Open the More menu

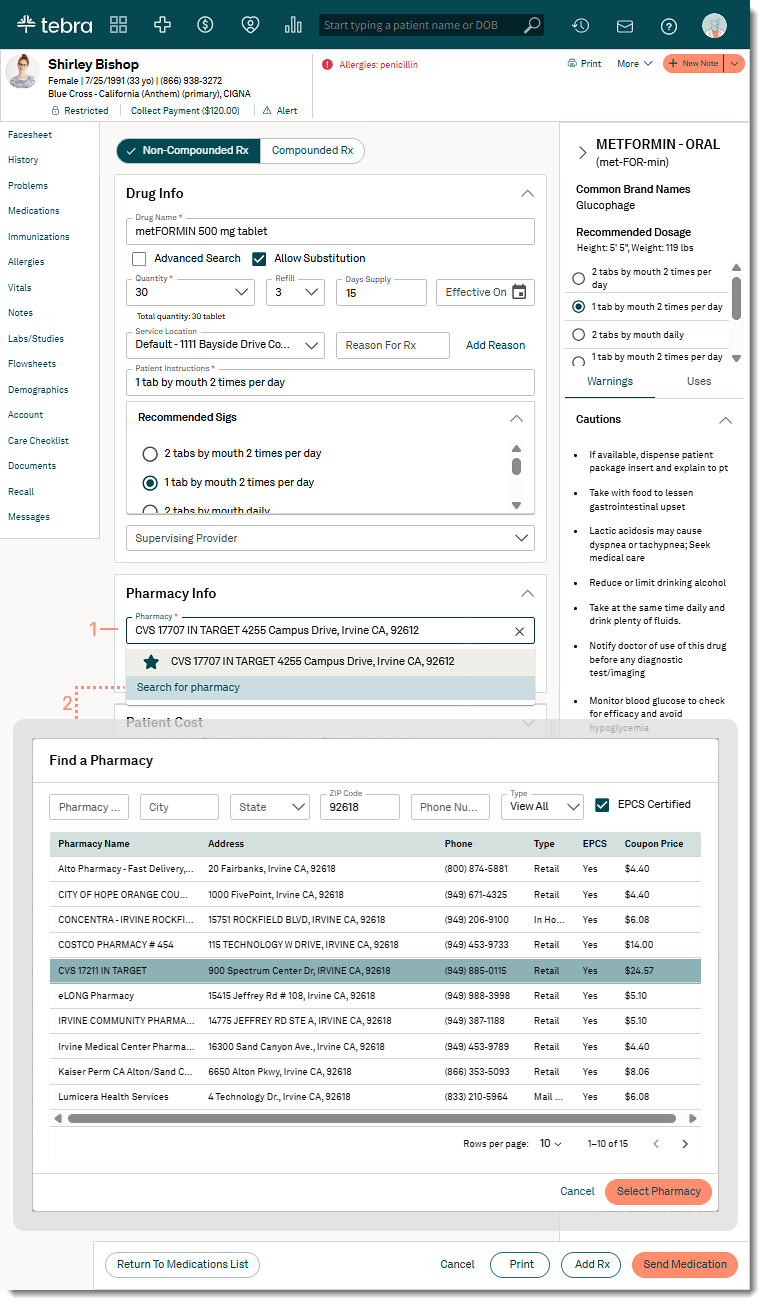coord(634,63)
